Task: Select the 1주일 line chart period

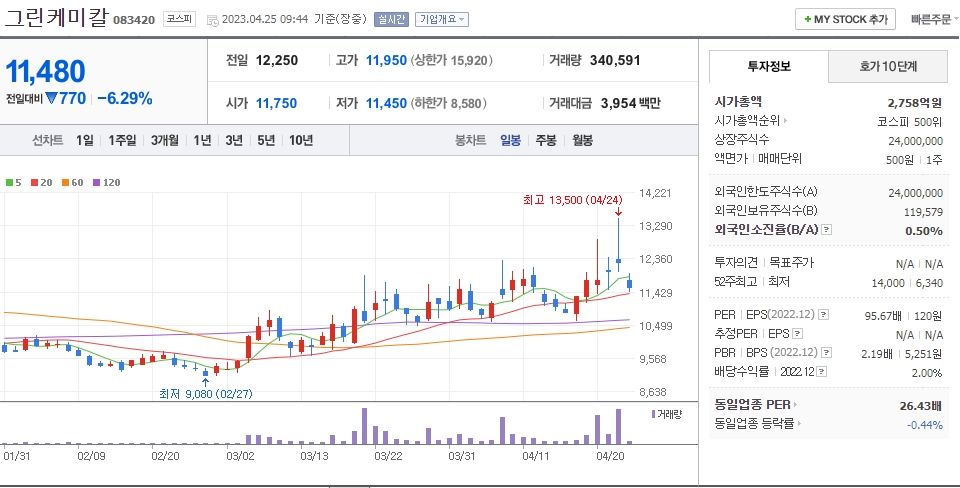Action: click(122, 141)
